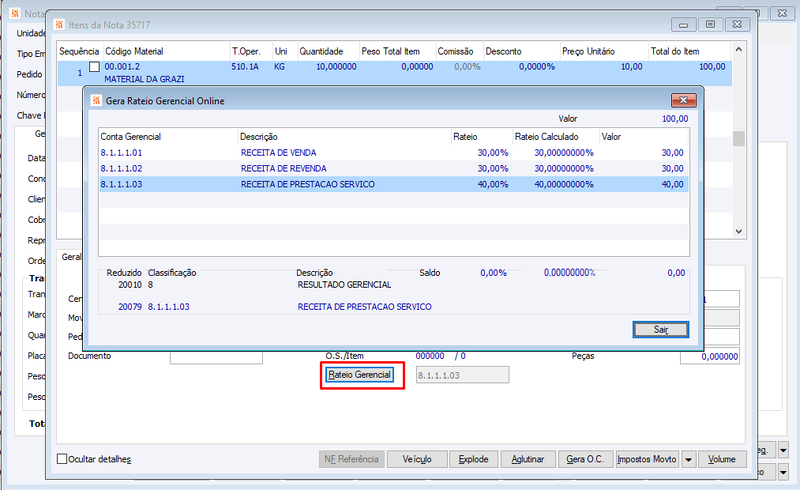Click the Rateio Gerencial button
Screen dimensions: 800x490
(360, 375)
